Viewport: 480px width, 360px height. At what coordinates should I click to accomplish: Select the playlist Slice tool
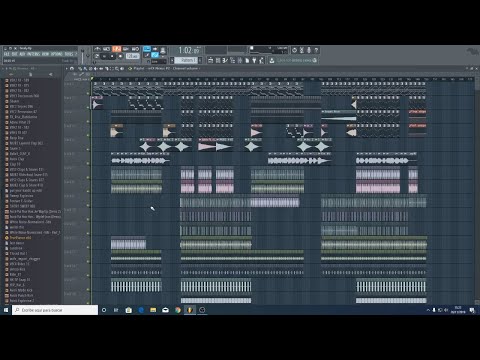[x=107, y=69]
